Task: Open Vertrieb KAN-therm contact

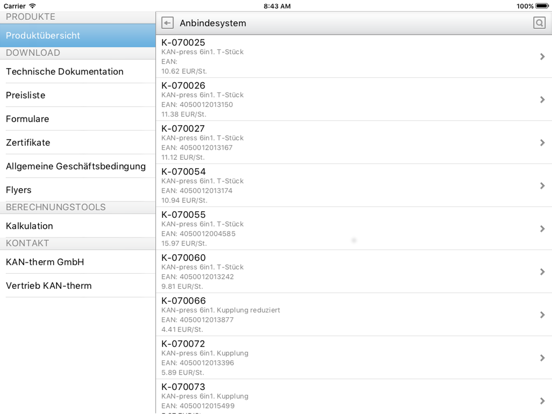Action: 77,286
